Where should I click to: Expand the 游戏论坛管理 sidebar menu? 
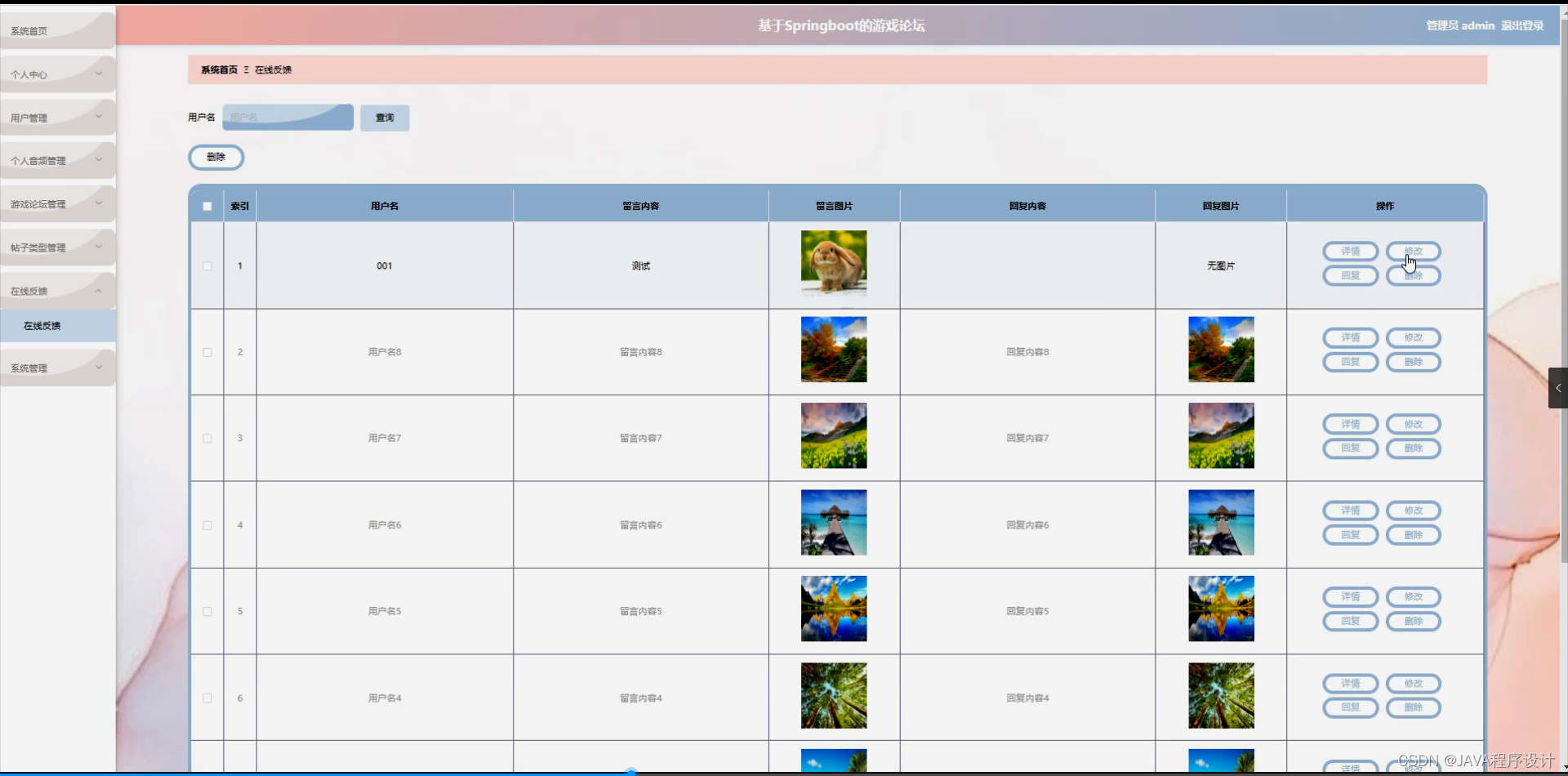click(x=57, y=204)
